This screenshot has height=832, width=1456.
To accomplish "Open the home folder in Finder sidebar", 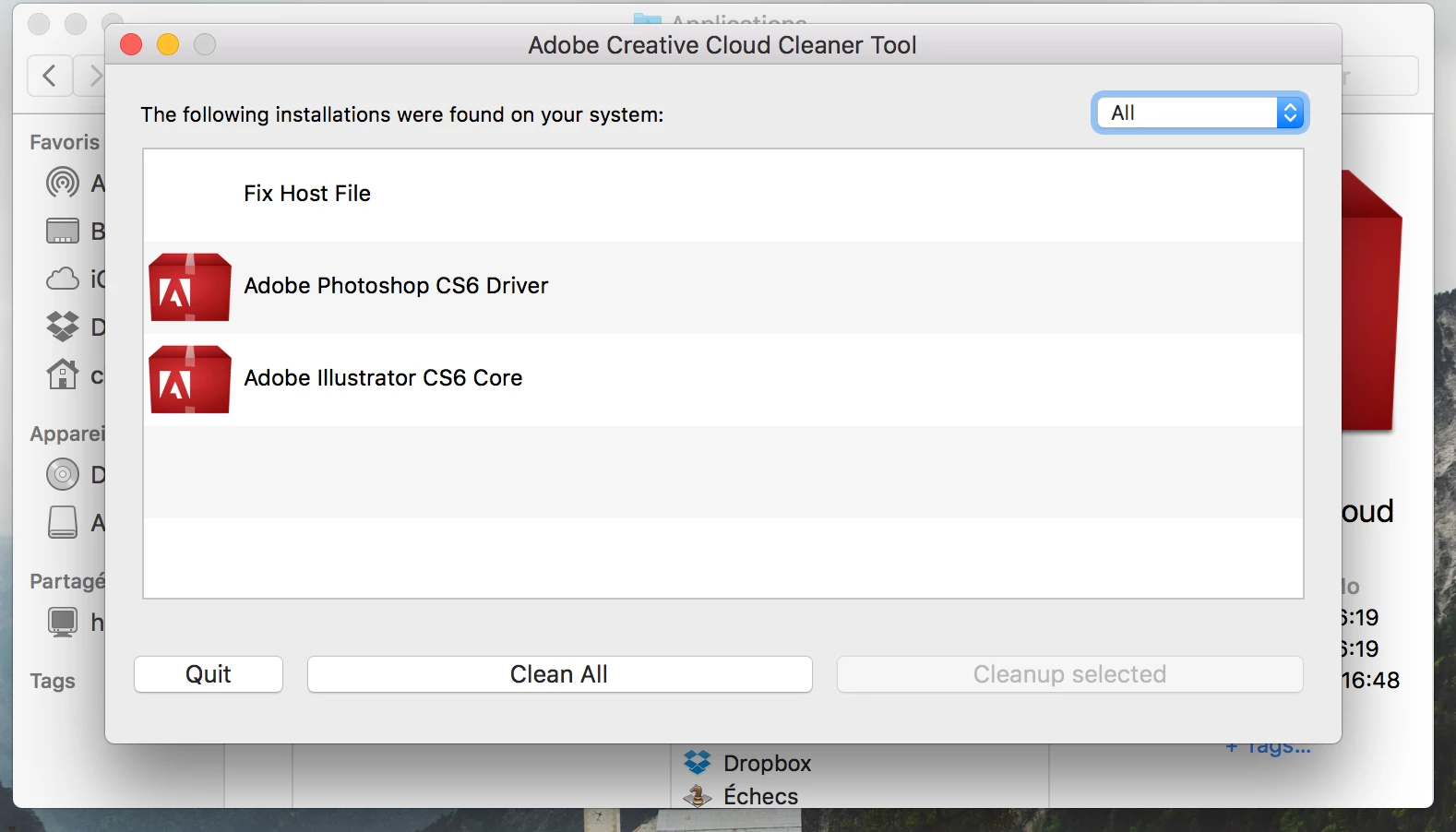I will [x=74, y=375].
